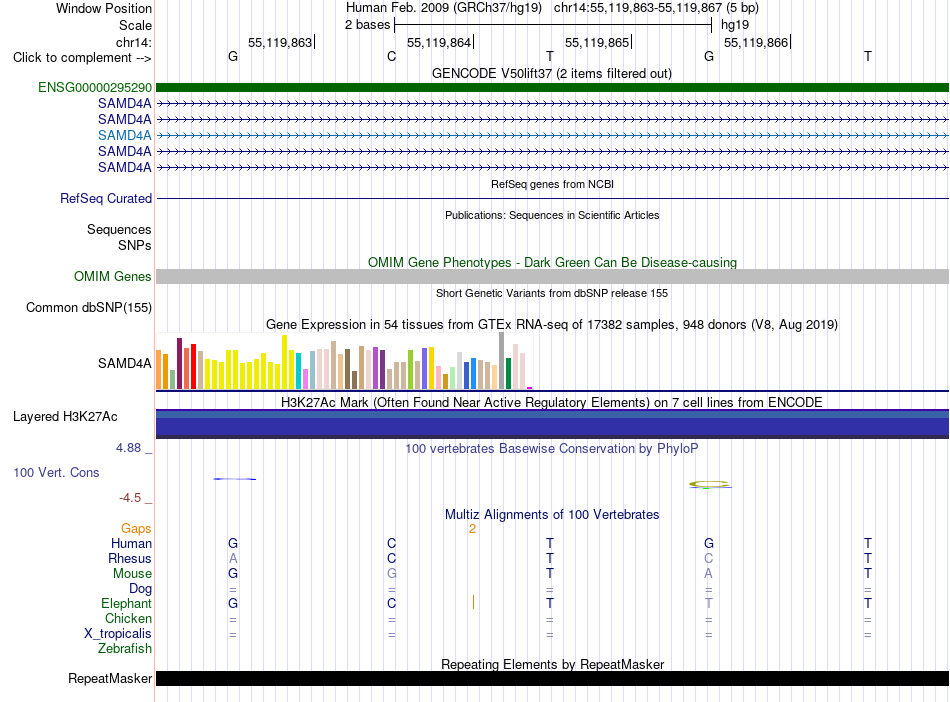Click the ENSG00000295290 green gene bar
Image resolution: width=950 pixels, height=702 pixels.
point(552,87)
